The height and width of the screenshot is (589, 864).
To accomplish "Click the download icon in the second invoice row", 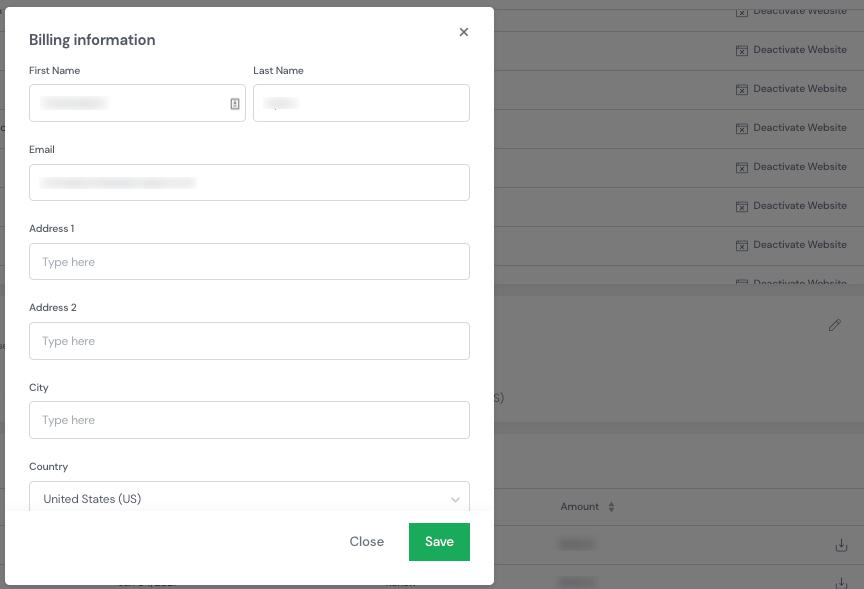I will tap(841, 582).
